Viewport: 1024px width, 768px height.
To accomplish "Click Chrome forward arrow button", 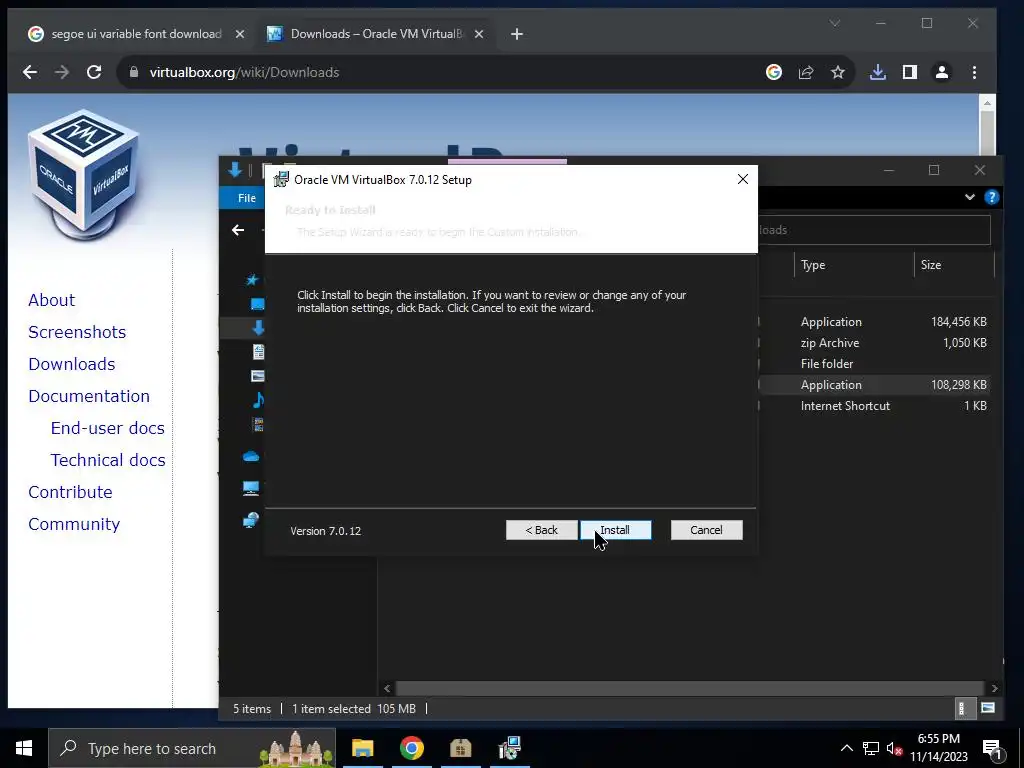I will (x=62, y=72).
